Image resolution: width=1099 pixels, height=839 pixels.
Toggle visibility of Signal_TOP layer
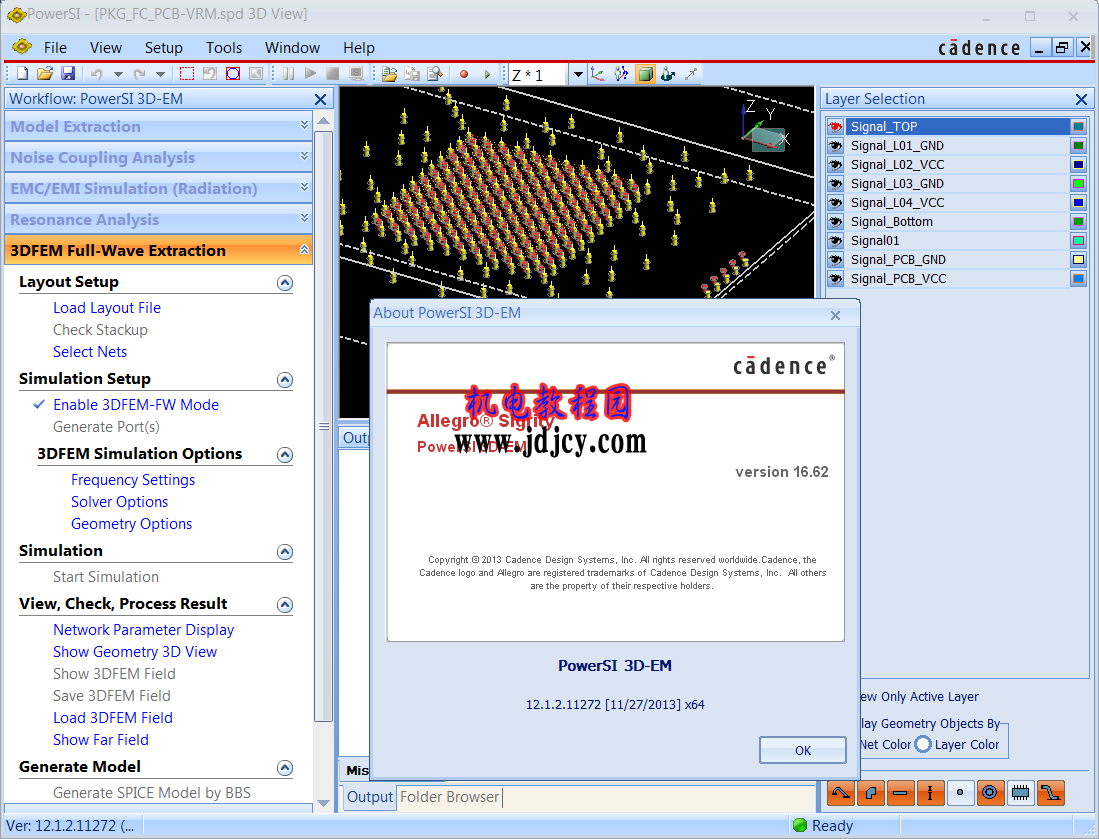(x=835, y=127)
